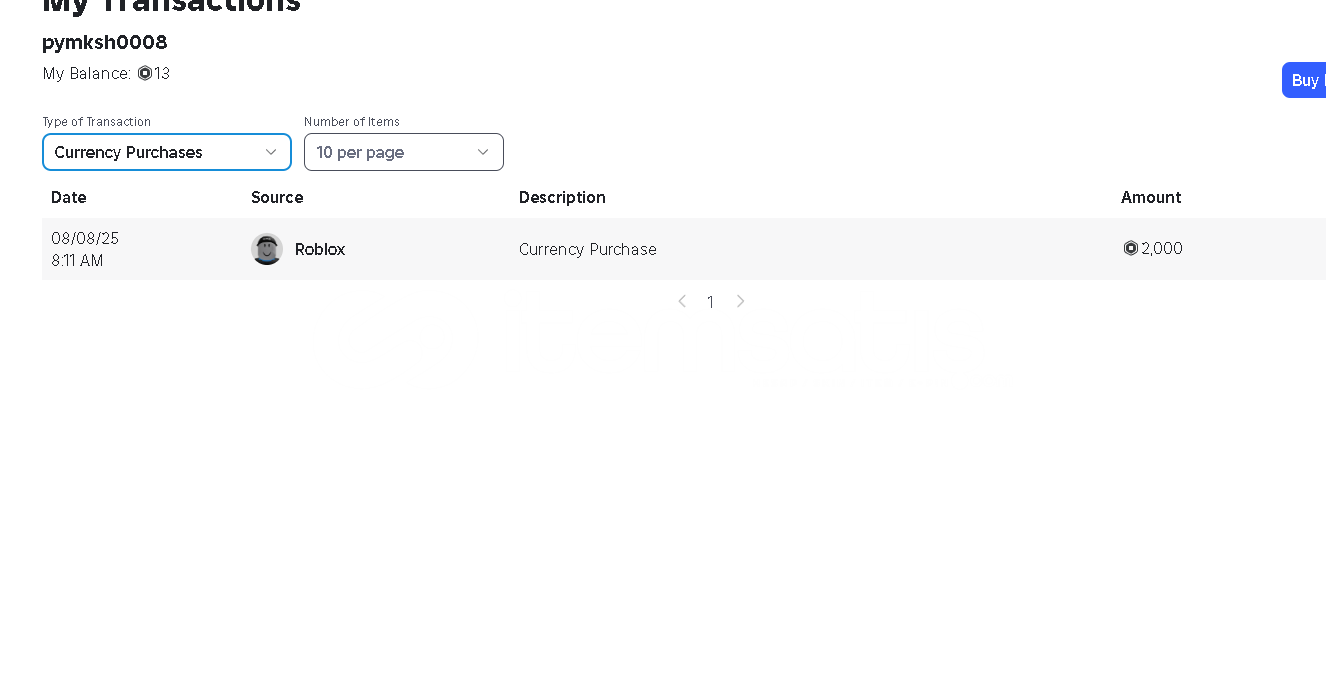Click the Currency Purchase description text
Screen dimensions: 1326x679
point(588,249)
